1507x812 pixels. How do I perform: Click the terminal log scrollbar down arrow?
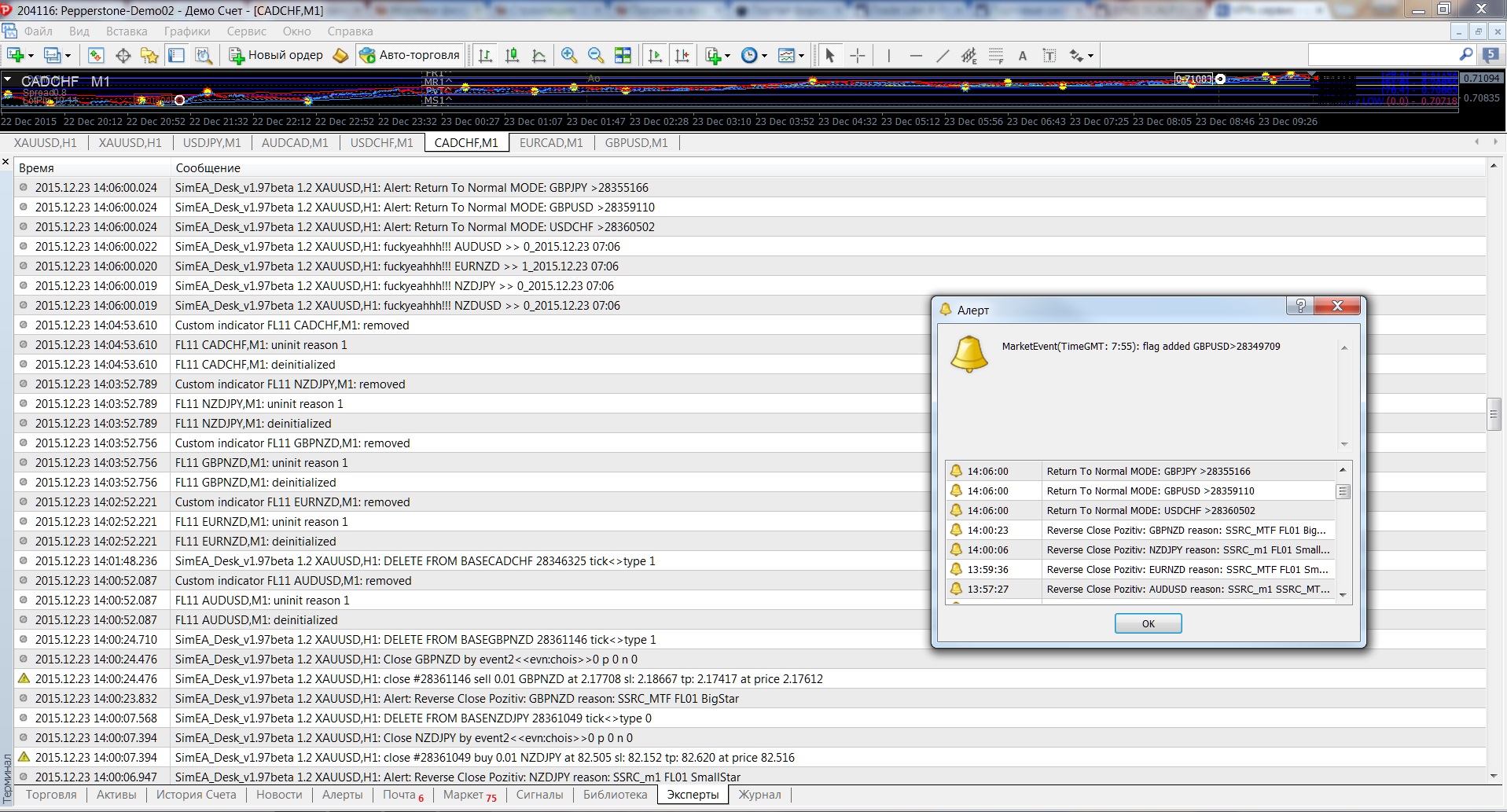(1494, 776)
